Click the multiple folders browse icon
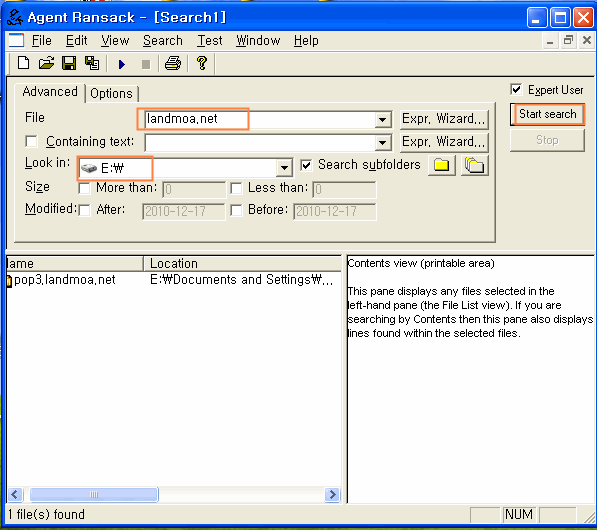 coord(474,165)
